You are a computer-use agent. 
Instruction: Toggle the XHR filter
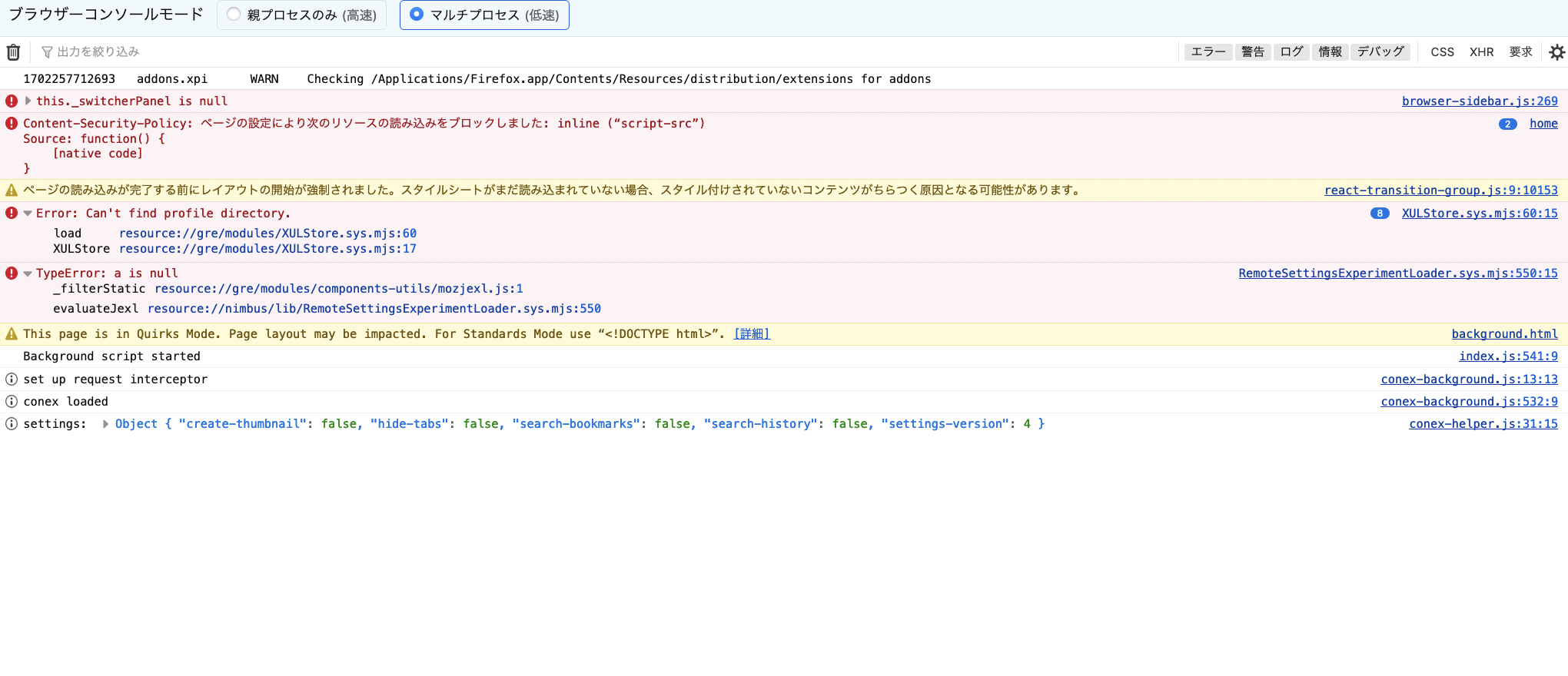[1481, 52]
